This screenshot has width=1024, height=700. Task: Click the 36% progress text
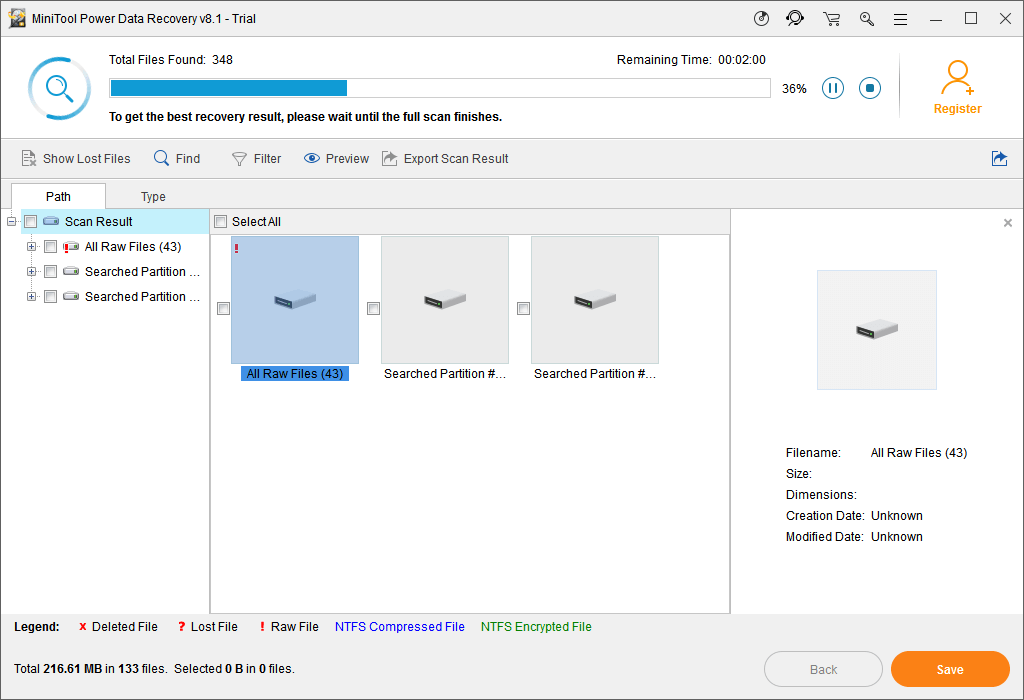click(x=794, y=89)
